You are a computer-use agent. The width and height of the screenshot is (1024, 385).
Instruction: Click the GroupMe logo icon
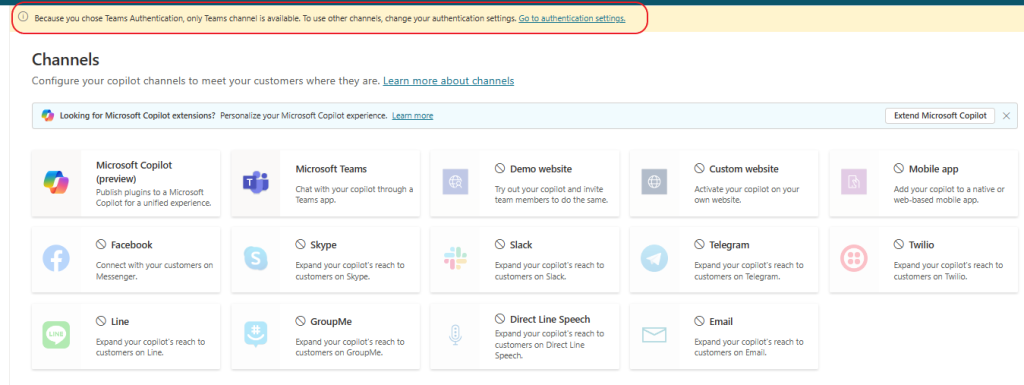(256, 335)
